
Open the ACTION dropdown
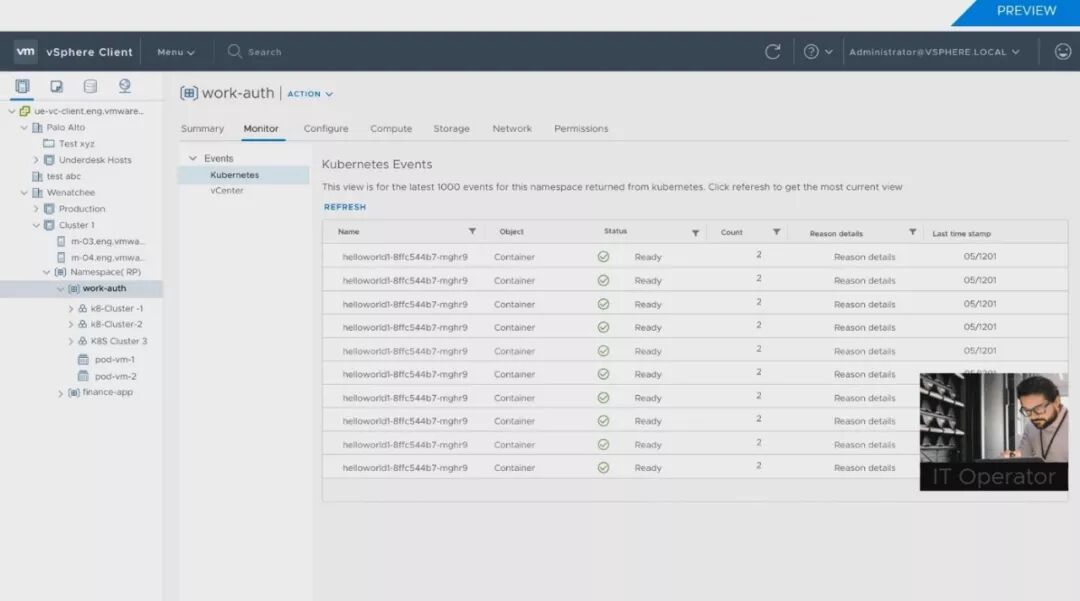click(310, 94)
